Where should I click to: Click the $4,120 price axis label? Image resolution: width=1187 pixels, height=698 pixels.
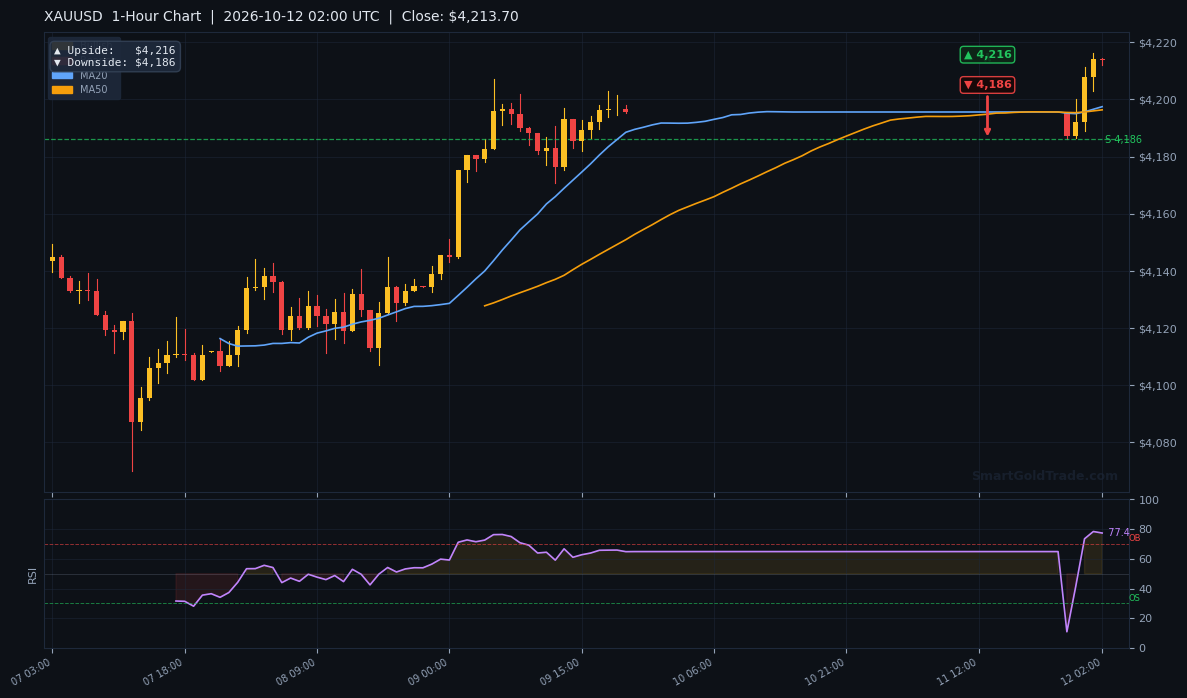(1157, 329)
